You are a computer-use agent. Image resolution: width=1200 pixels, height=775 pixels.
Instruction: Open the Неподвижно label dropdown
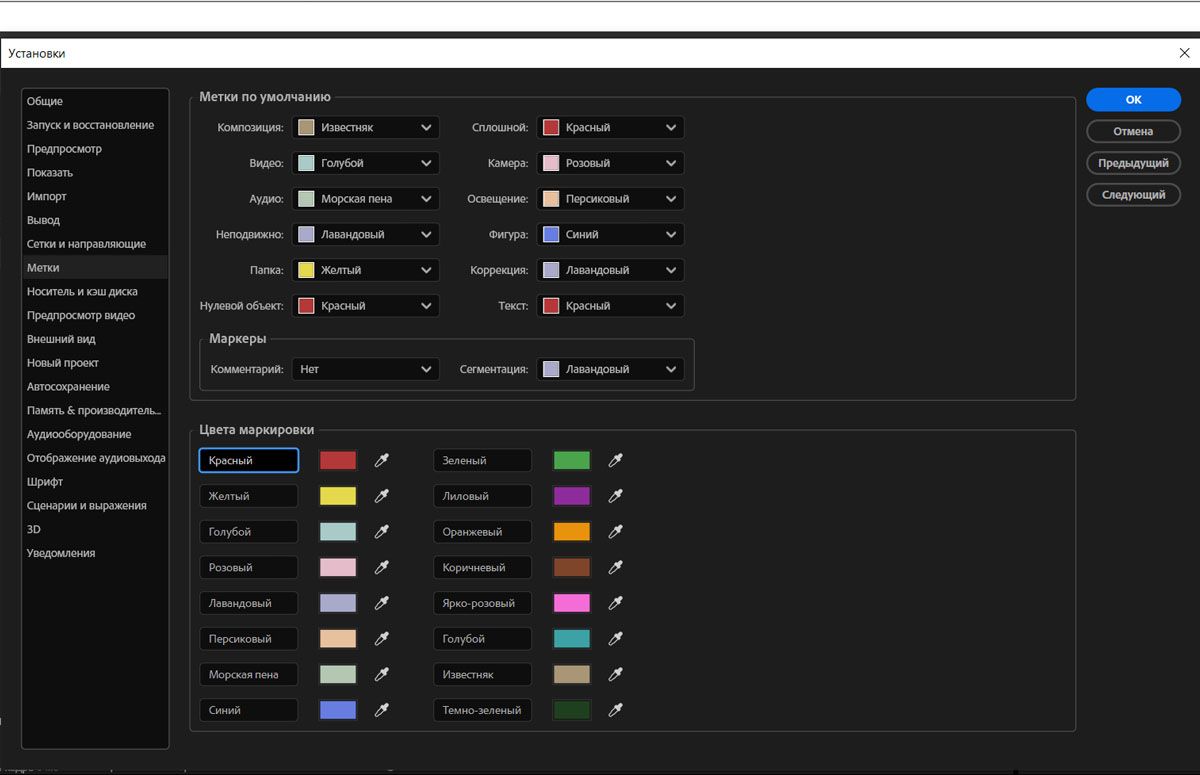click(x=366, y=234)
